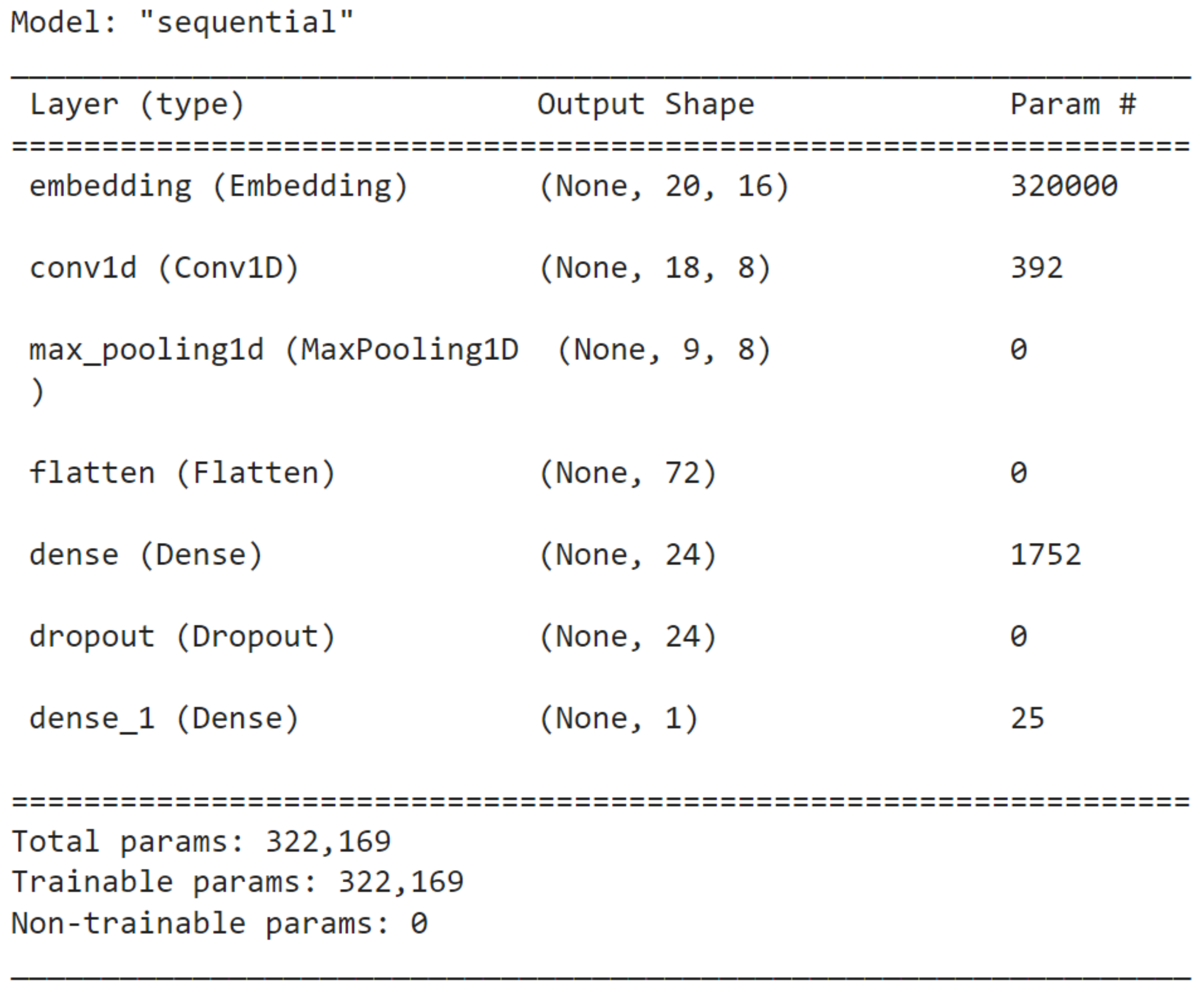Click the "Non-trainable params: 0" line

tap(219, 923)
